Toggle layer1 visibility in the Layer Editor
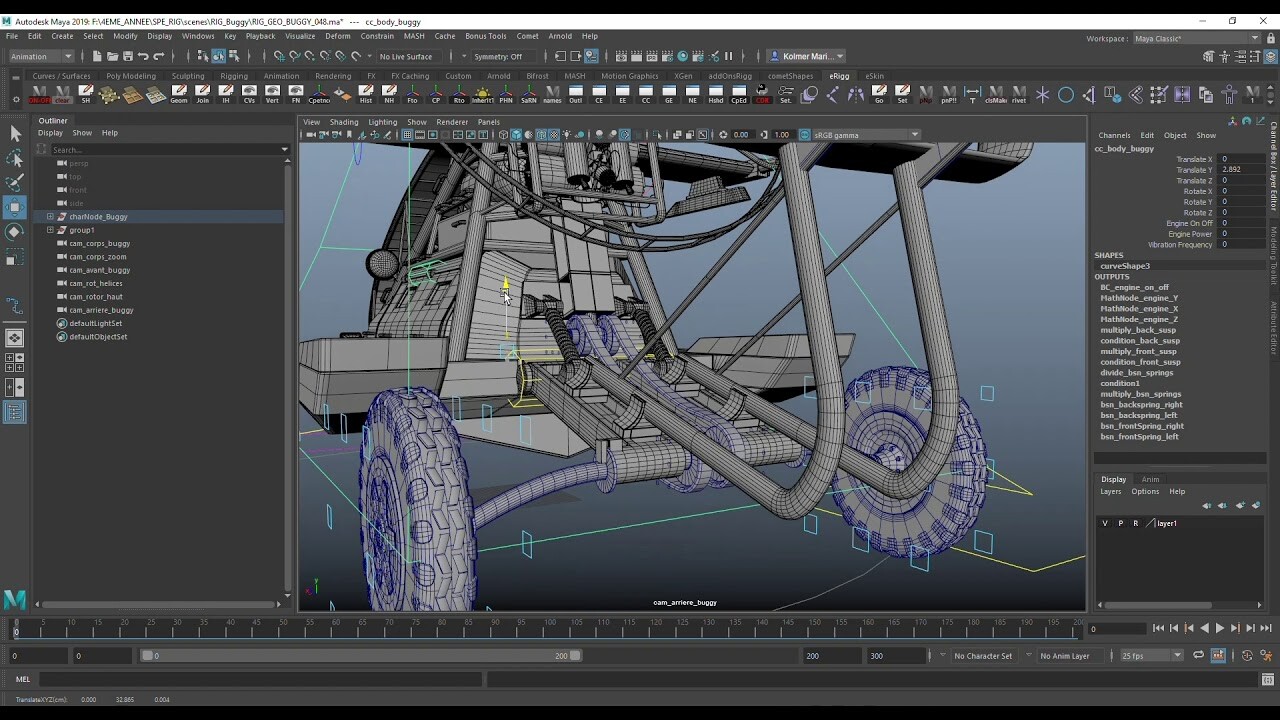The width and height of the screenshot is (1280, 720). click(x=1104, y=522)
